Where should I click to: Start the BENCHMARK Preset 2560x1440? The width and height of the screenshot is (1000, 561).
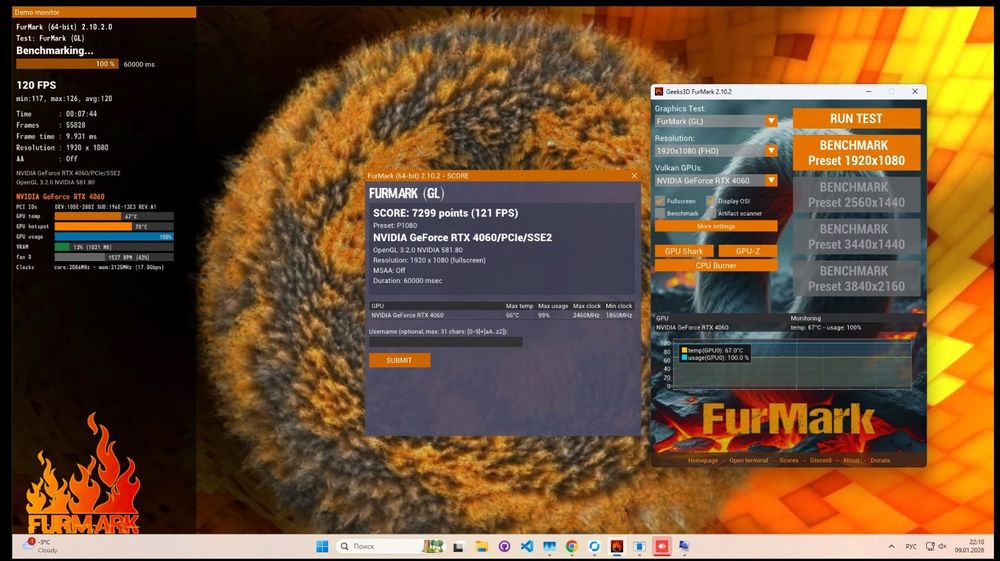click(857, 194)
